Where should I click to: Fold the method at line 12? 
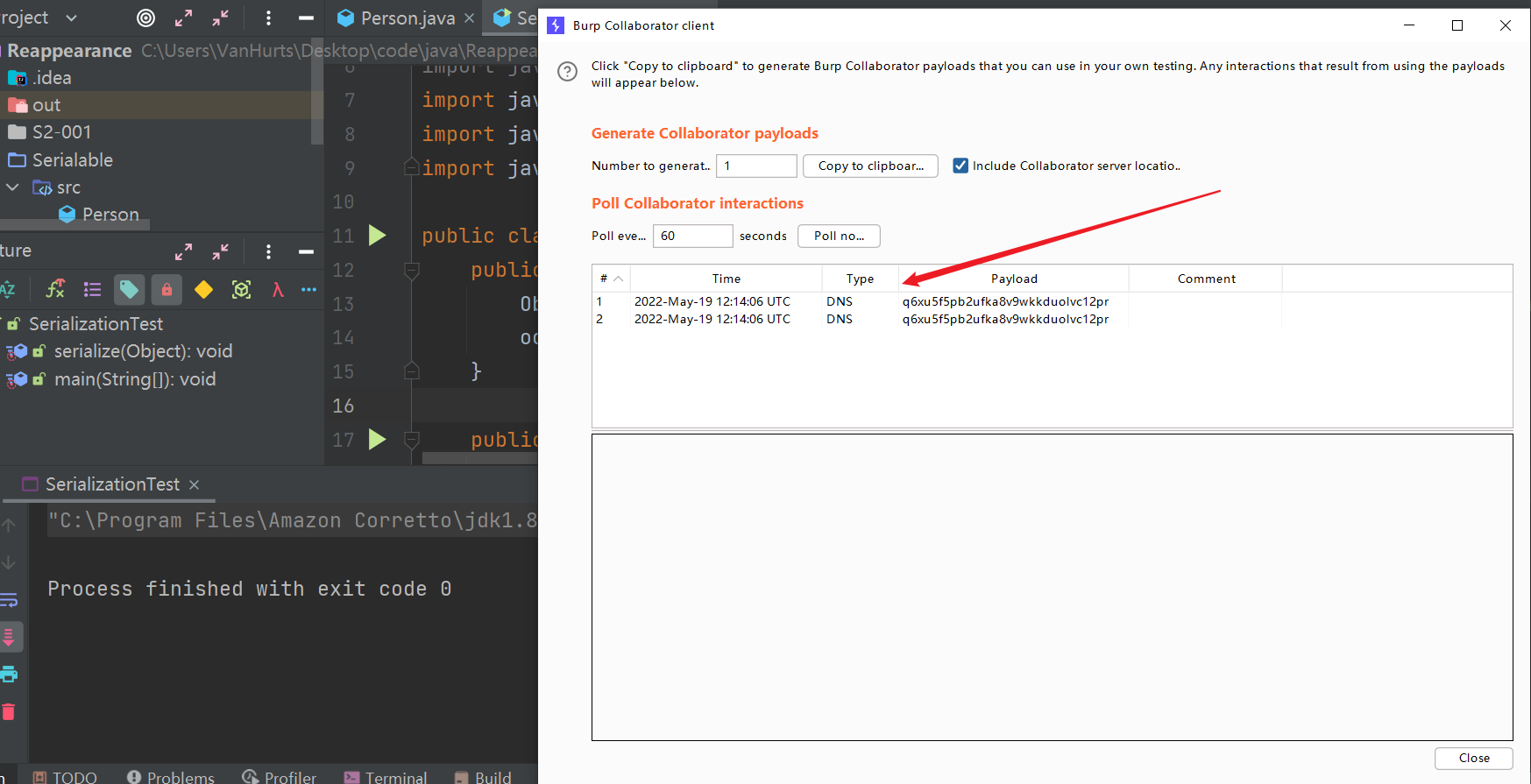pos(411,271)
